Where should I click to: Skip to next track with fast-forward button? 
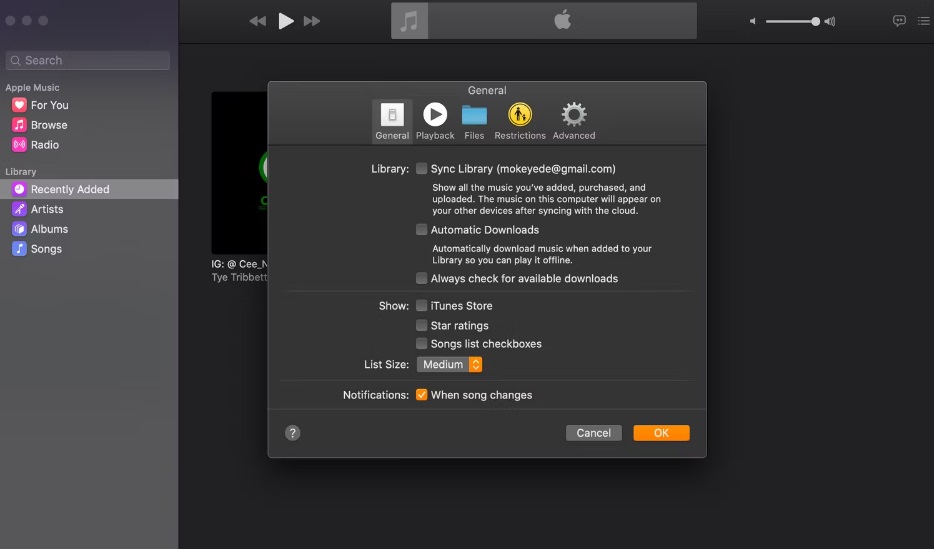312,21
